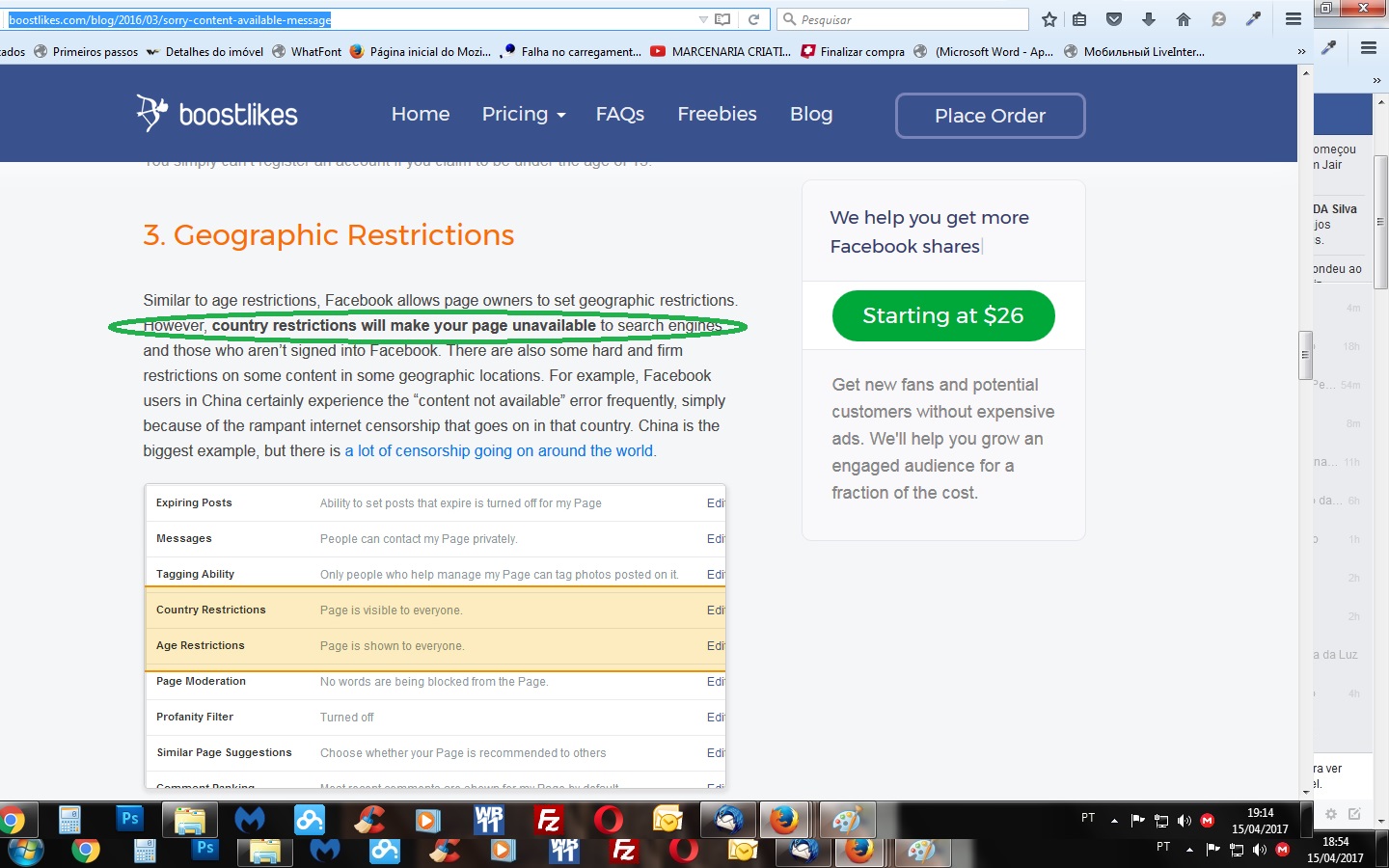Screen dimensions: 1389x868
Task: Open the Firefox hamburger menu beside the eyedropper
Action: point(1294,19)
